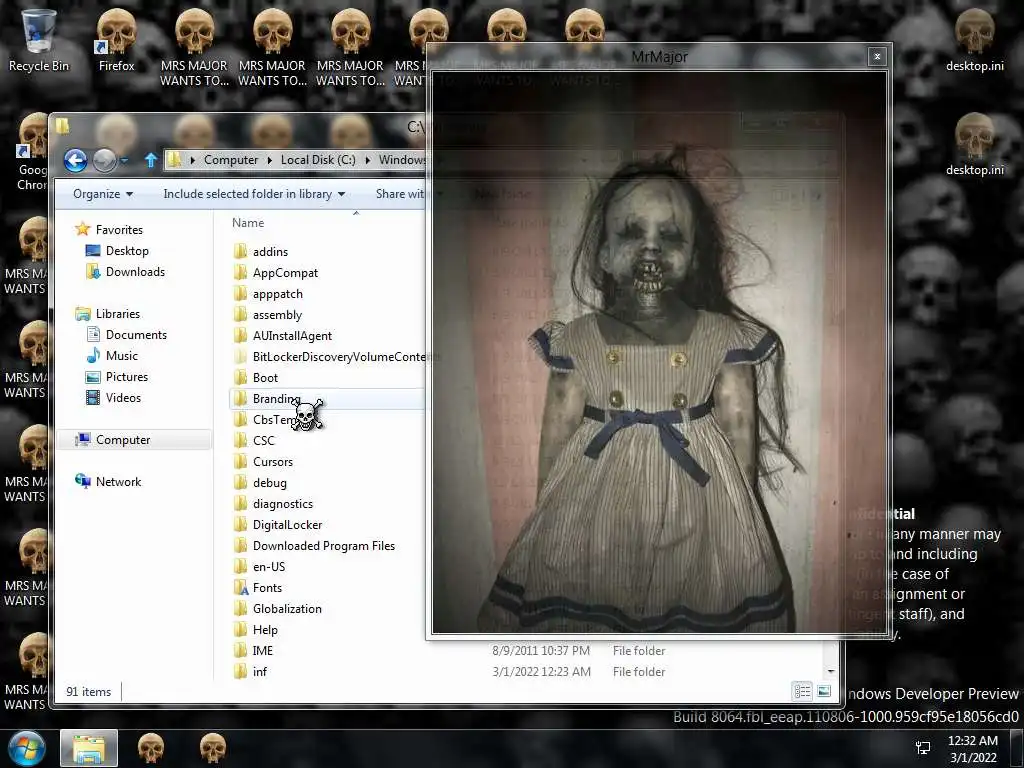The width and height of the screenshot is (1024, 768).
Task: Select the AppCompat folder
Action: 276,273
